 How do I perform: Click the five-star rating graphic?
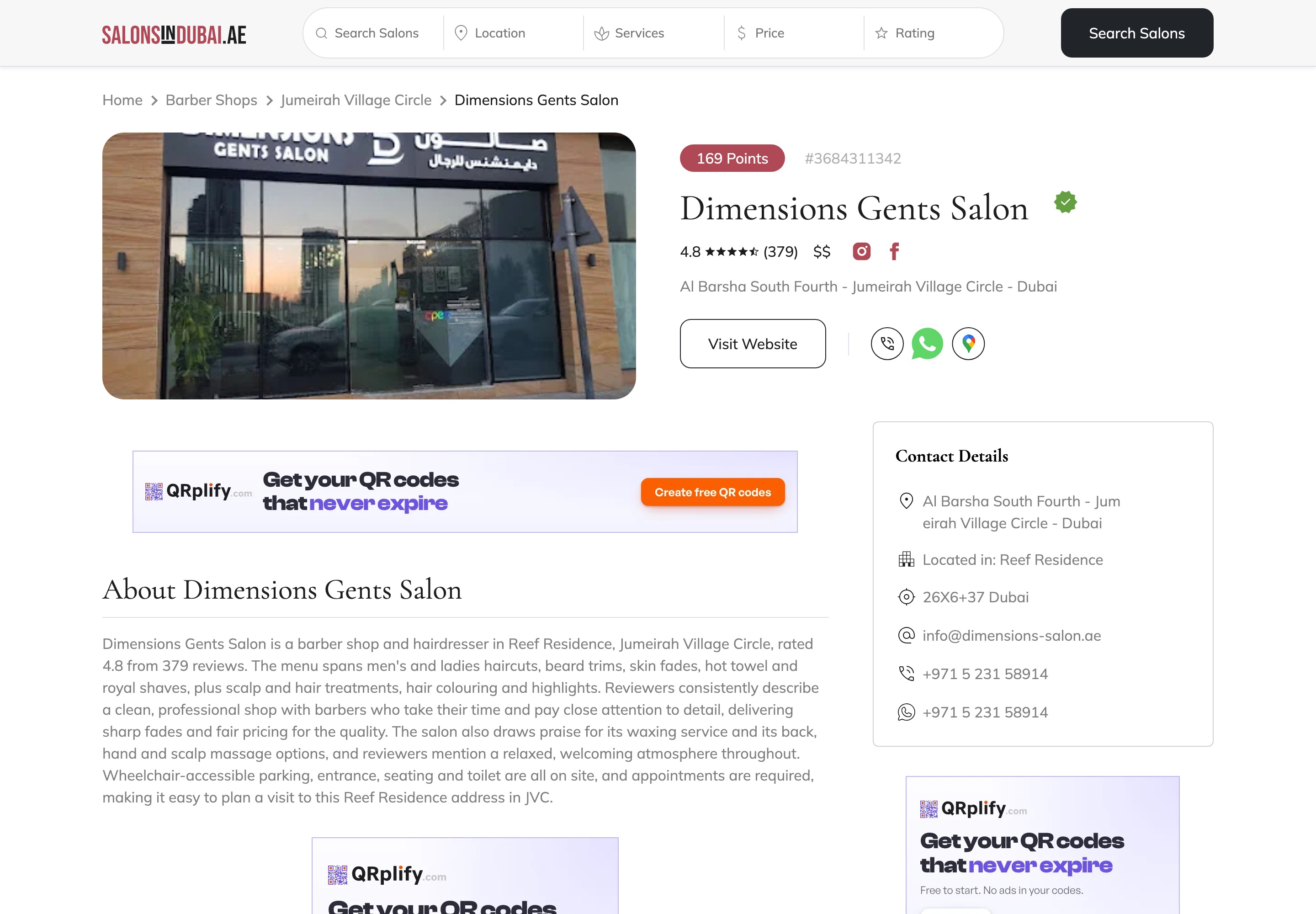point(731,251)
